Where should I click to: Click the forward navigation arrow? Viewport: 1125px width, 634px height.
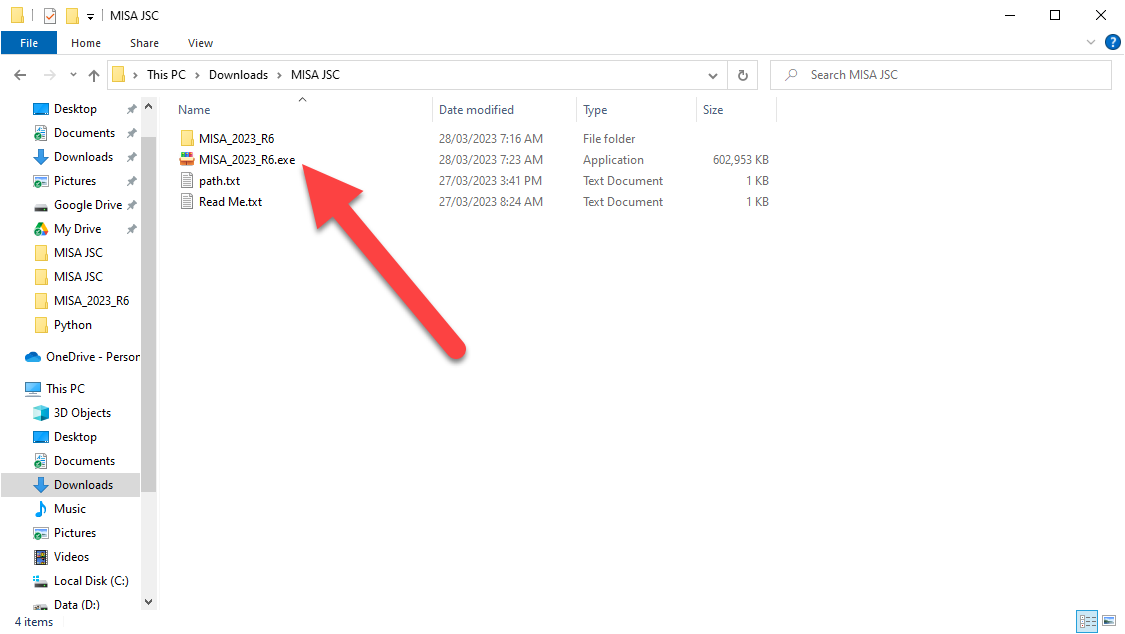tap(49, 75)
